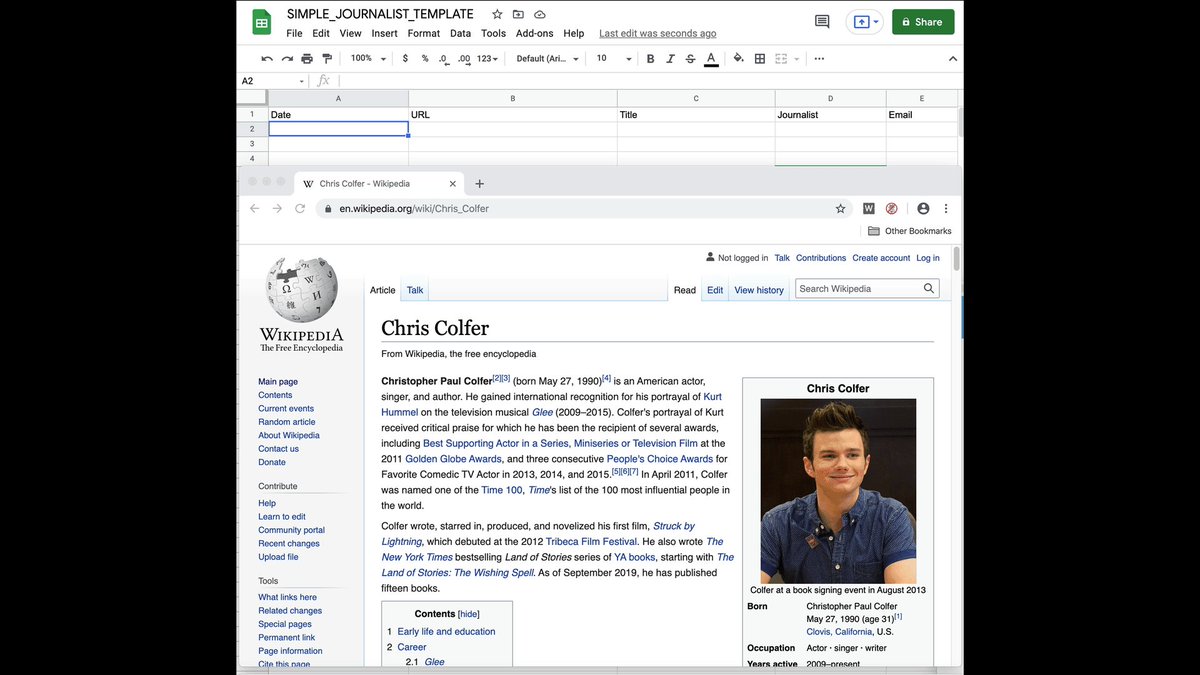Open comment history in Sheets
Image resolution: width=1200 pixels, height=675 pixels.
(x=822, y=22)
